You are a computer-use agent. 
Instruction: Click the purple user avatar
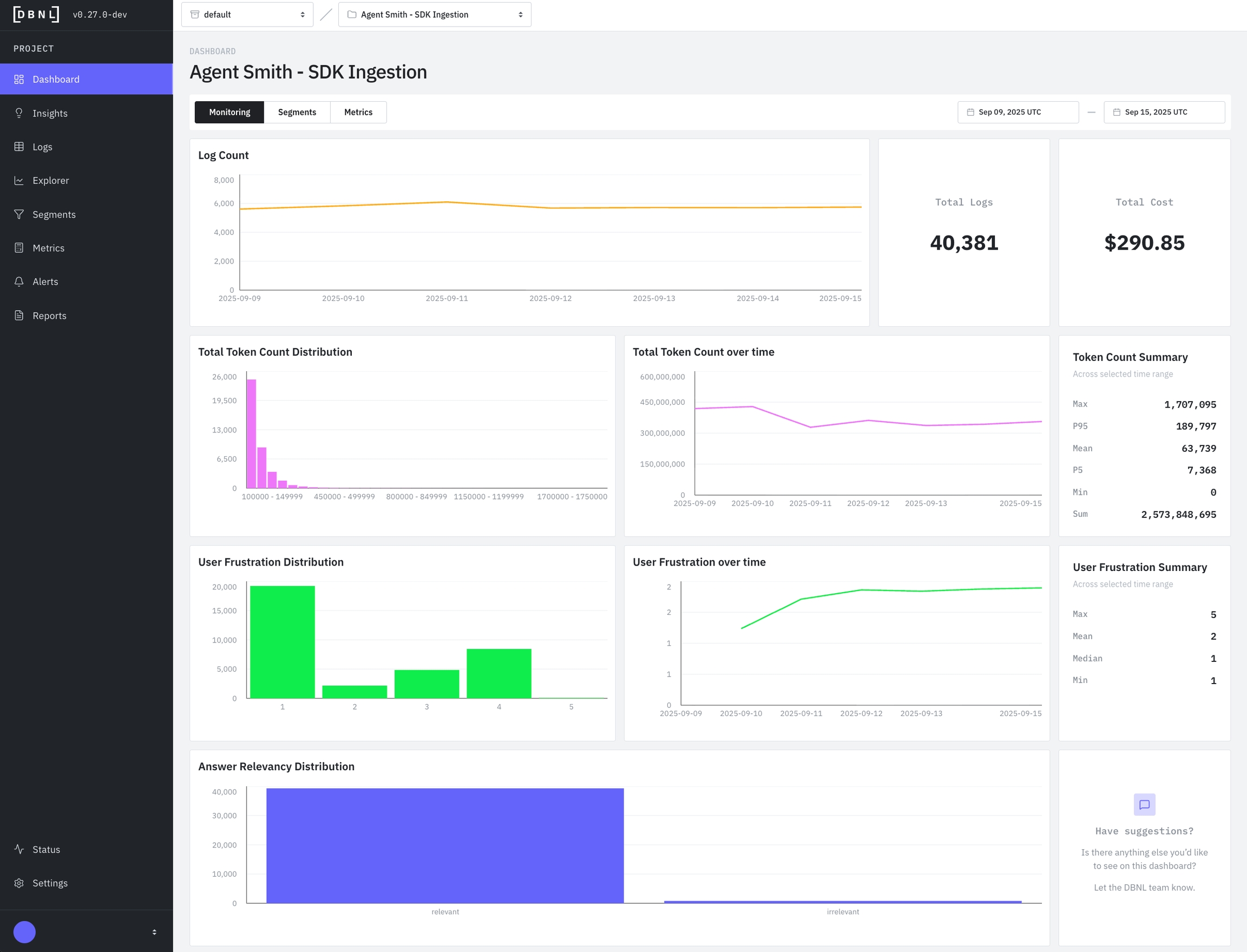(24, 931)
